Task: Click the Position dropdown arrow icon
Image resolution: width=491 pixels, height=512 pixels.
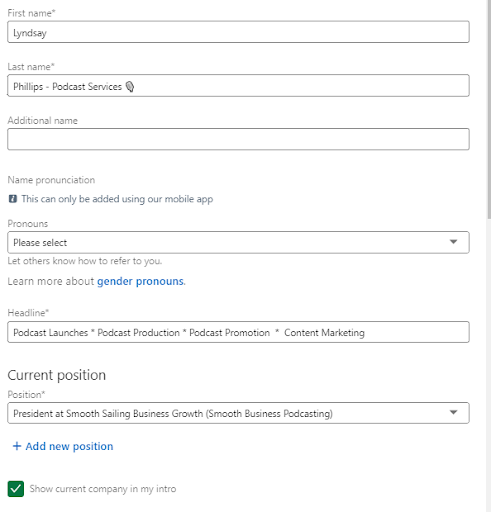Action: click(453, 412)
